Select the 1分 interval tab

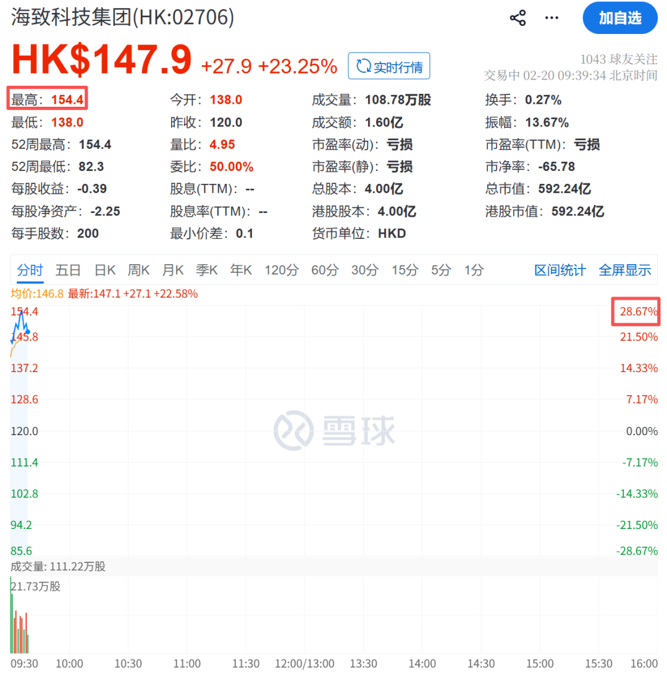[474, 269]
